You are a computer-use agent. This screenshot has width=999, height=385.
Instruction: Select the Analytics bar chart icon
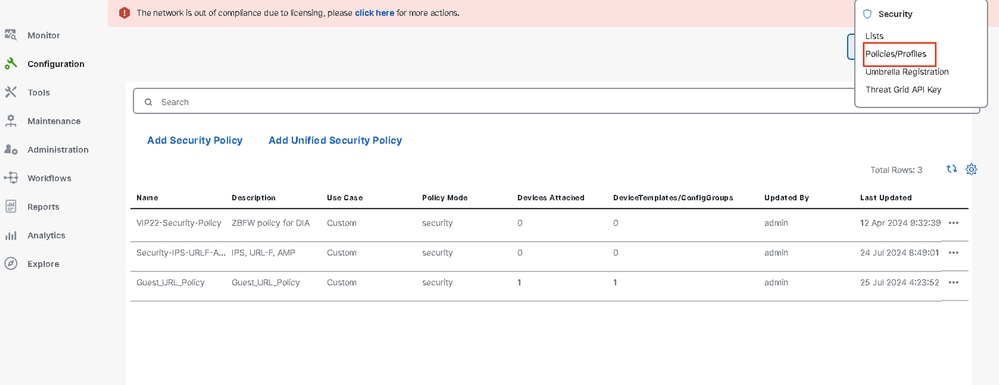click(x=10, y=235)
